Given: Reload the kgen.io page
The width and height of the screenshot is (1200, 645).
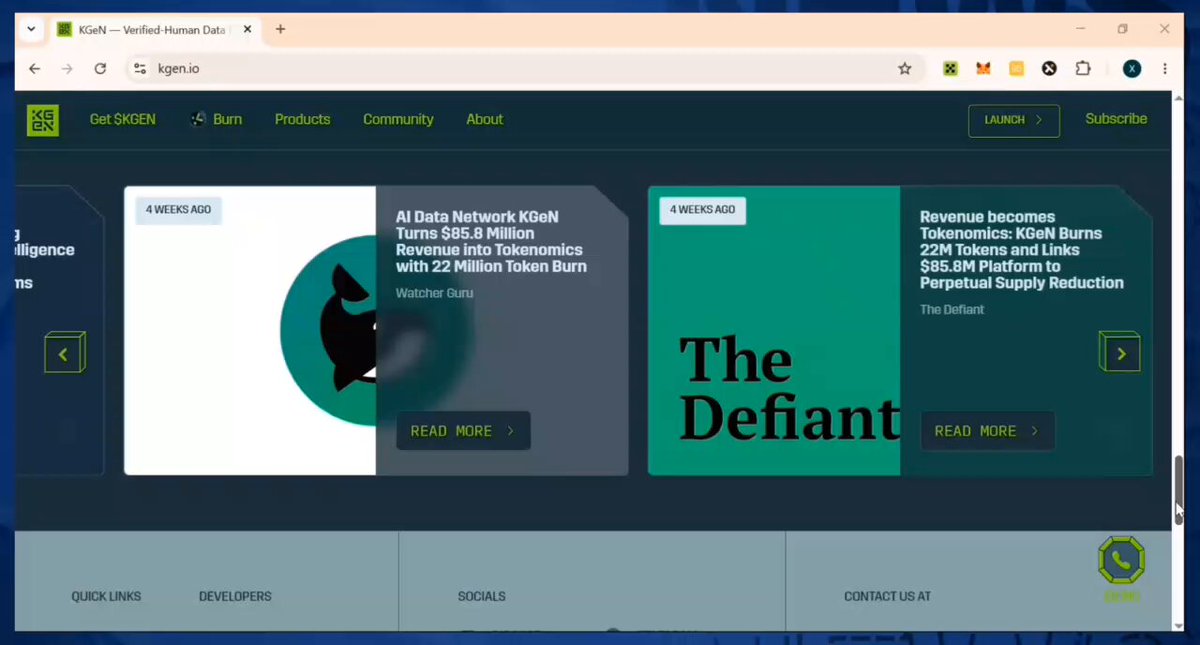Looking at the screenshot, I should tap(100, 69).
